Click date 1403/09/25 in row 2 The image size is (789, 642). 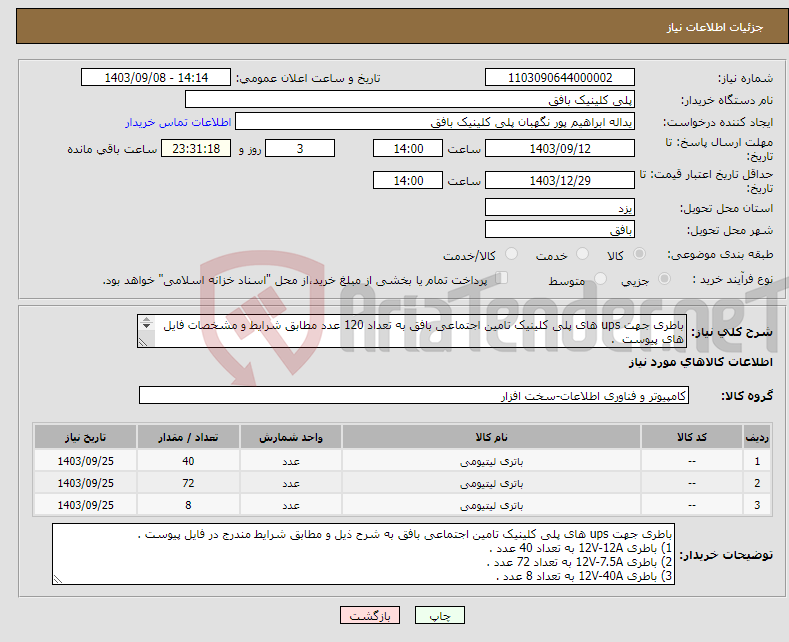85,484
